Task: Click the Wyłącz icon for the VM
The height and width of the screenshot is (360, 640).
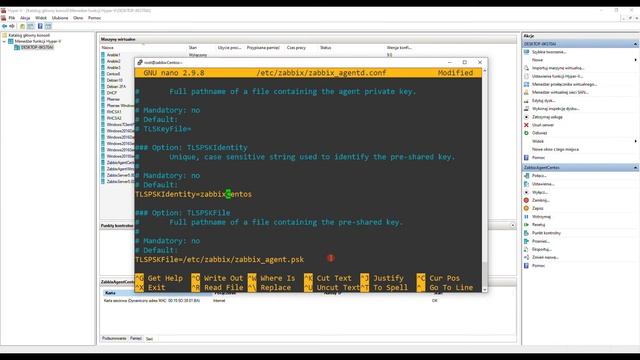Action: (x=526, y=192)
